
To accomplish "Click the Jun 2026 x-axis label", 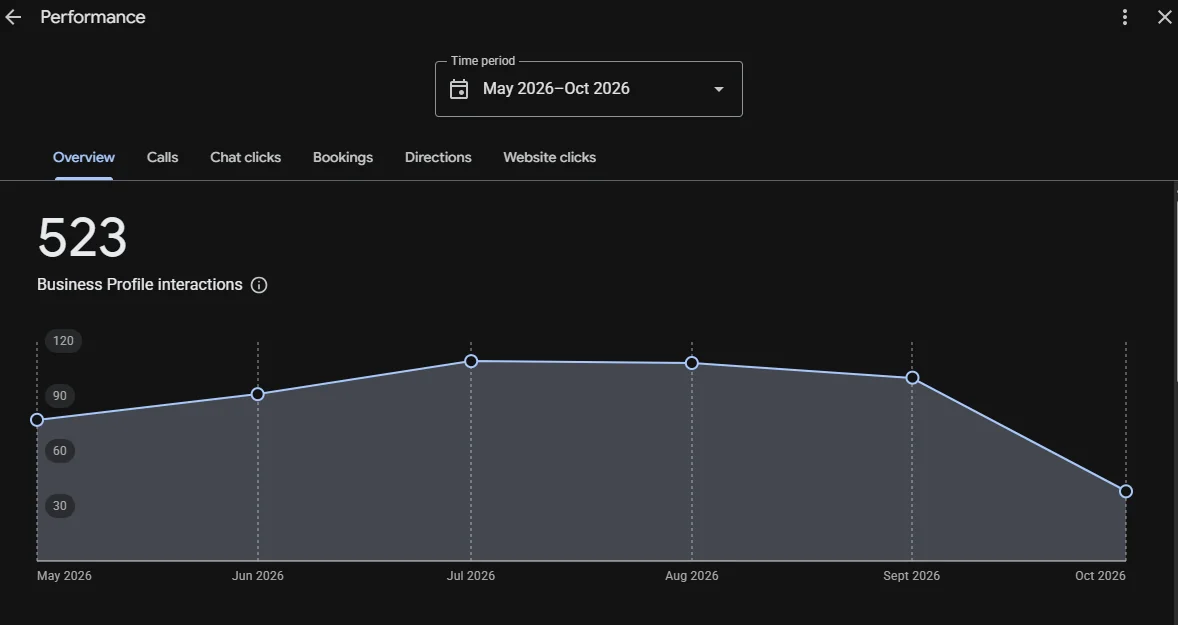I will tap(258, 575).
